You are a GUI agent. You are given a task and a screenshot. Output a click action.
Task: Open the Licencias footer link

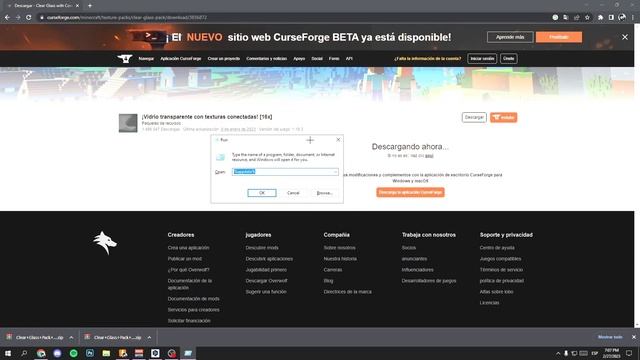[489, 303]
